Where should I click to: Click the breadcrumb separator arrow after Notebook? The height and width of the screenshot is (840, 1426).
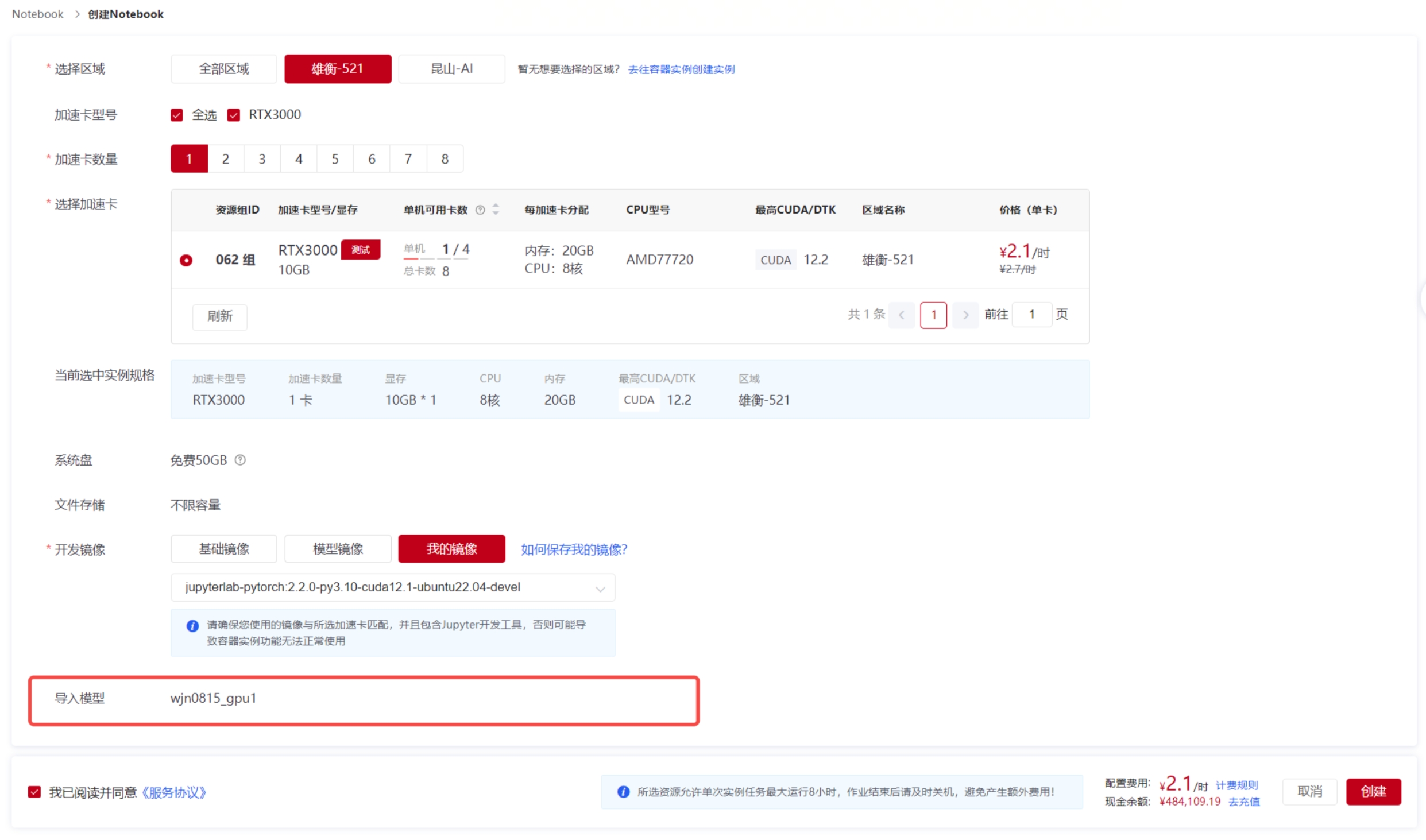[77, 14]
